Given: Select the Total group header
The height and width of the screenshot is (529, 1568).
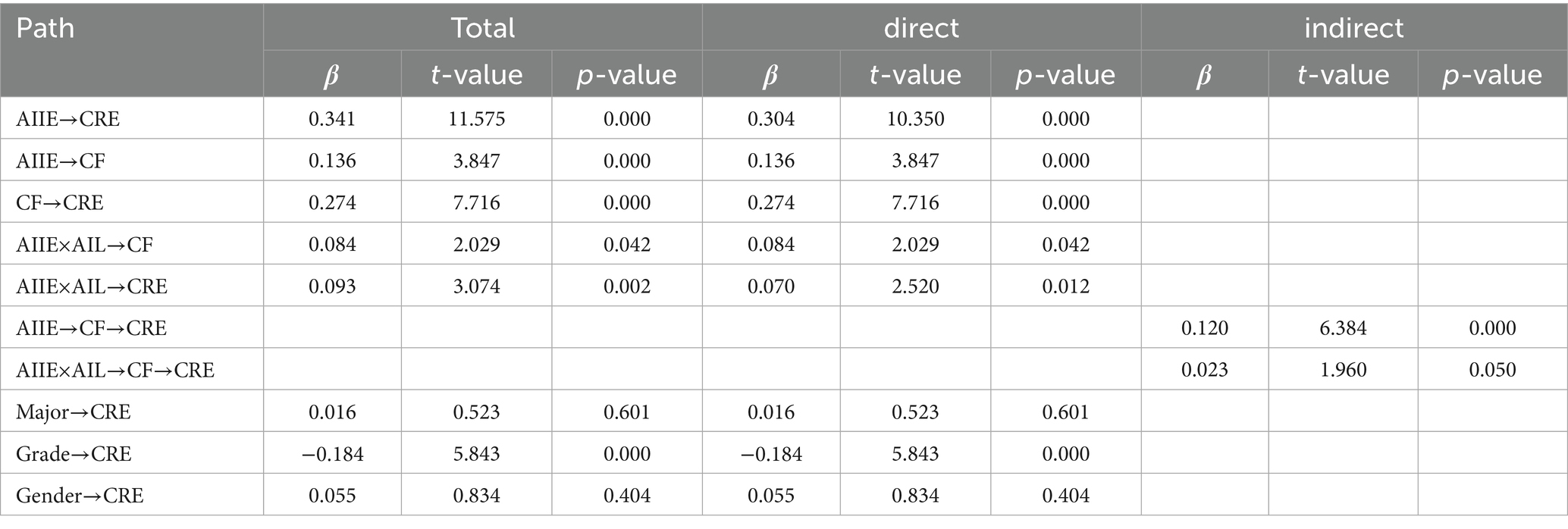Looking at the screenshot, I should [482, 29].
